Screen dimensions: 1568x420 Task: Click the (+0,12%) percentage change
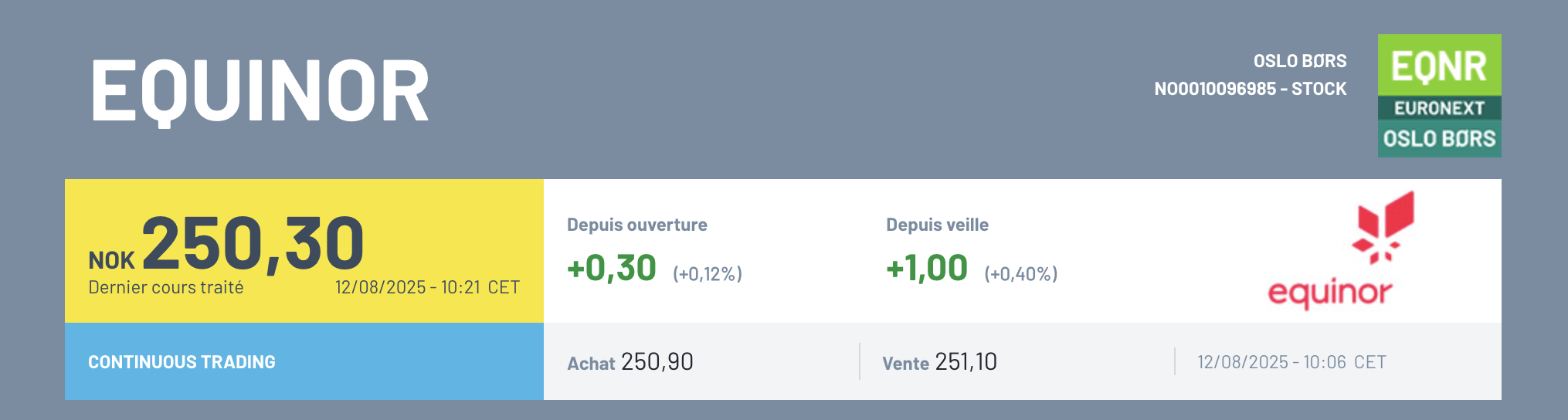tap(708, 274)
